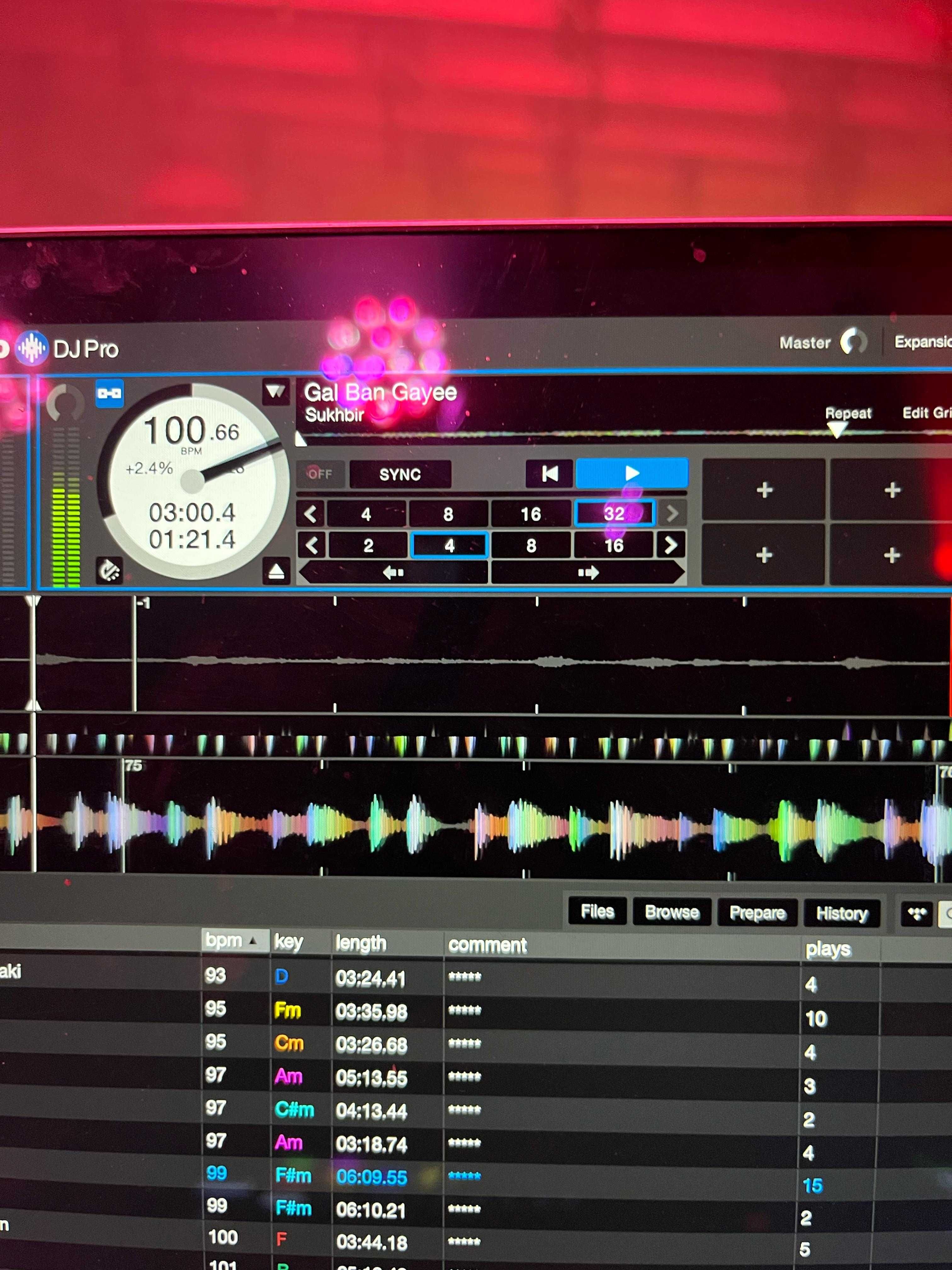Click the beat jump forward arrow
The image size is (952, 1270).
[x=588, y=572]
